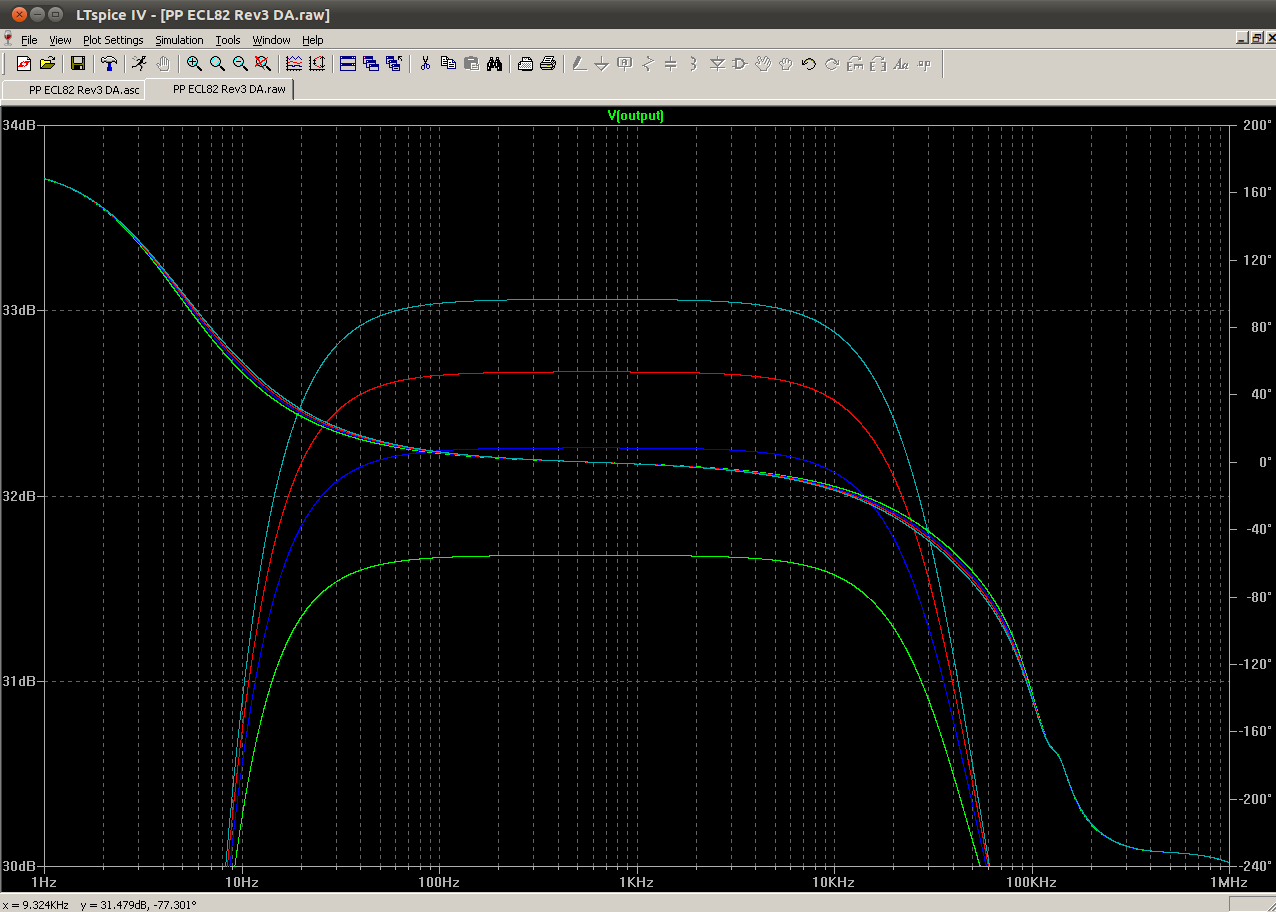
Task: Click the V(output) trace label
Action: point(636,116)
